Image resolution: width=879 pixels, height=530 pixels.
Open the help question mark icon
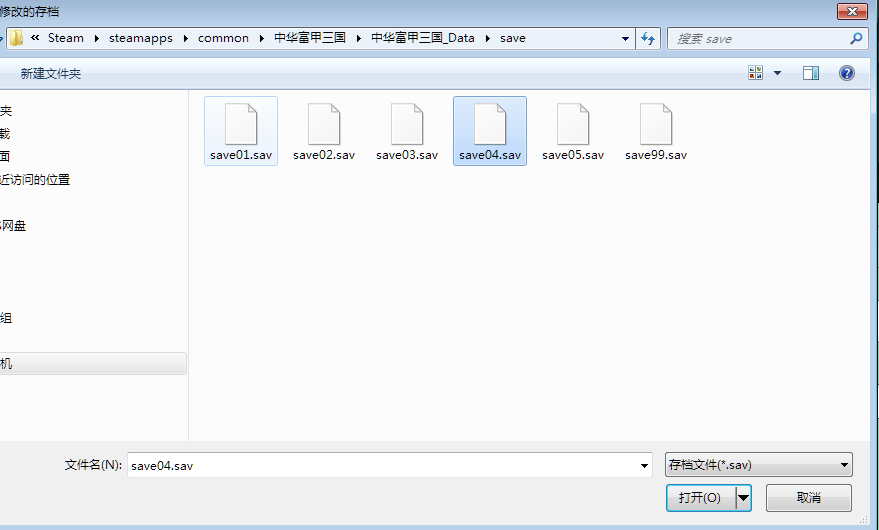(x=846, y=73)
